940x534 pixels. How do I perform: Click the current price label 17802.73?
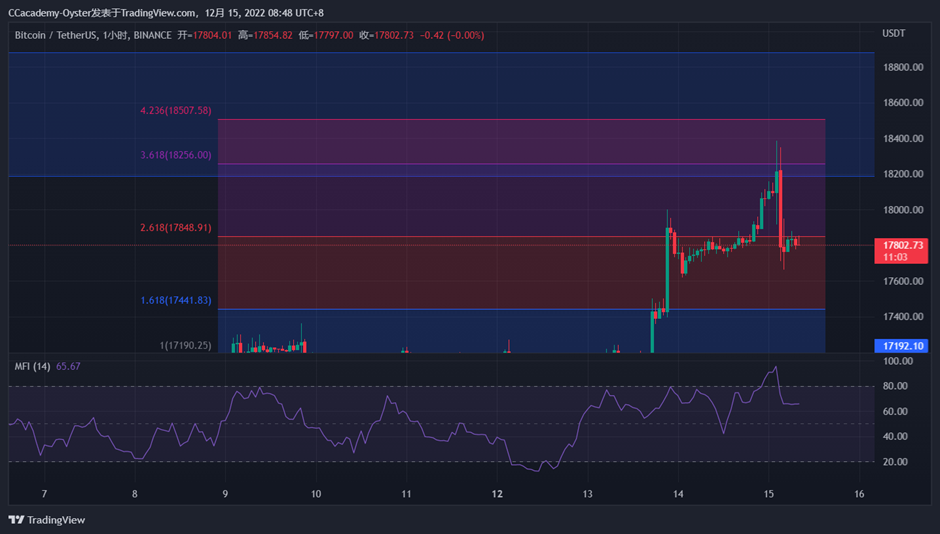pyautogui.click(x=901, y=245)
